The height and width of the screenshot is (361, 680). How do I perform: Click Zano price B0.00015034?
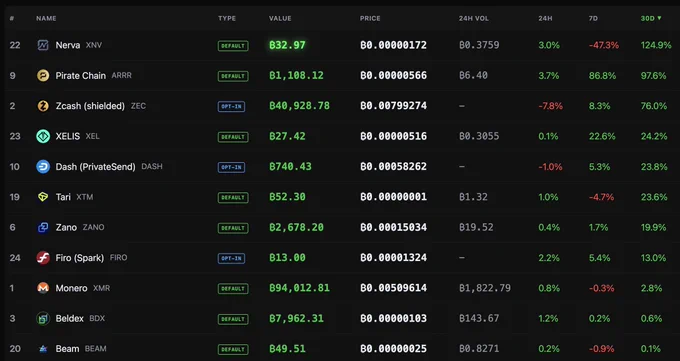tap(393, 227)
